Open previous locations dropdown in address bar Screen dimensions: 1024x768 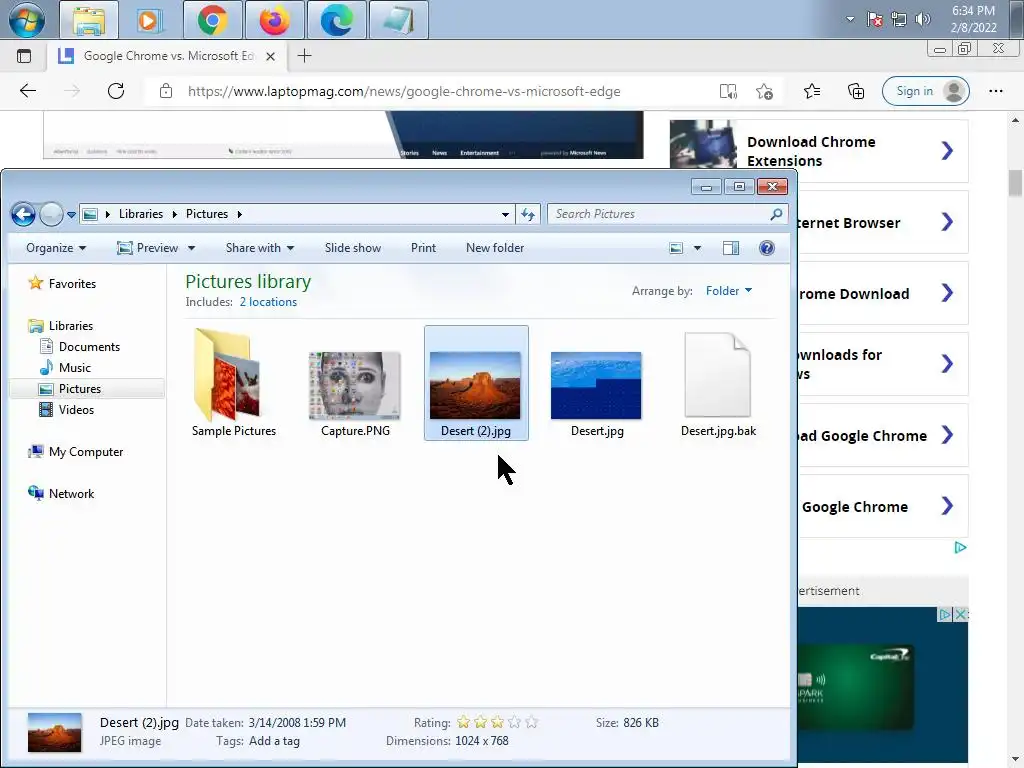(x=505, y=214)
